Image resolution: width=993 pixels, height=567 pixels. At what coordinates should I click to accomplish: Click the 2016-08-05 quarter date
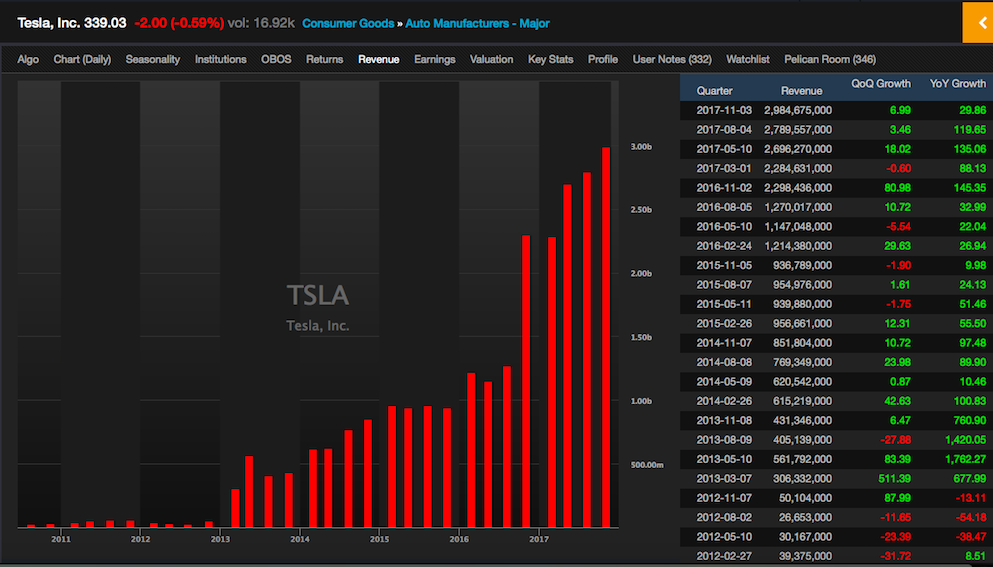[724, 207]
